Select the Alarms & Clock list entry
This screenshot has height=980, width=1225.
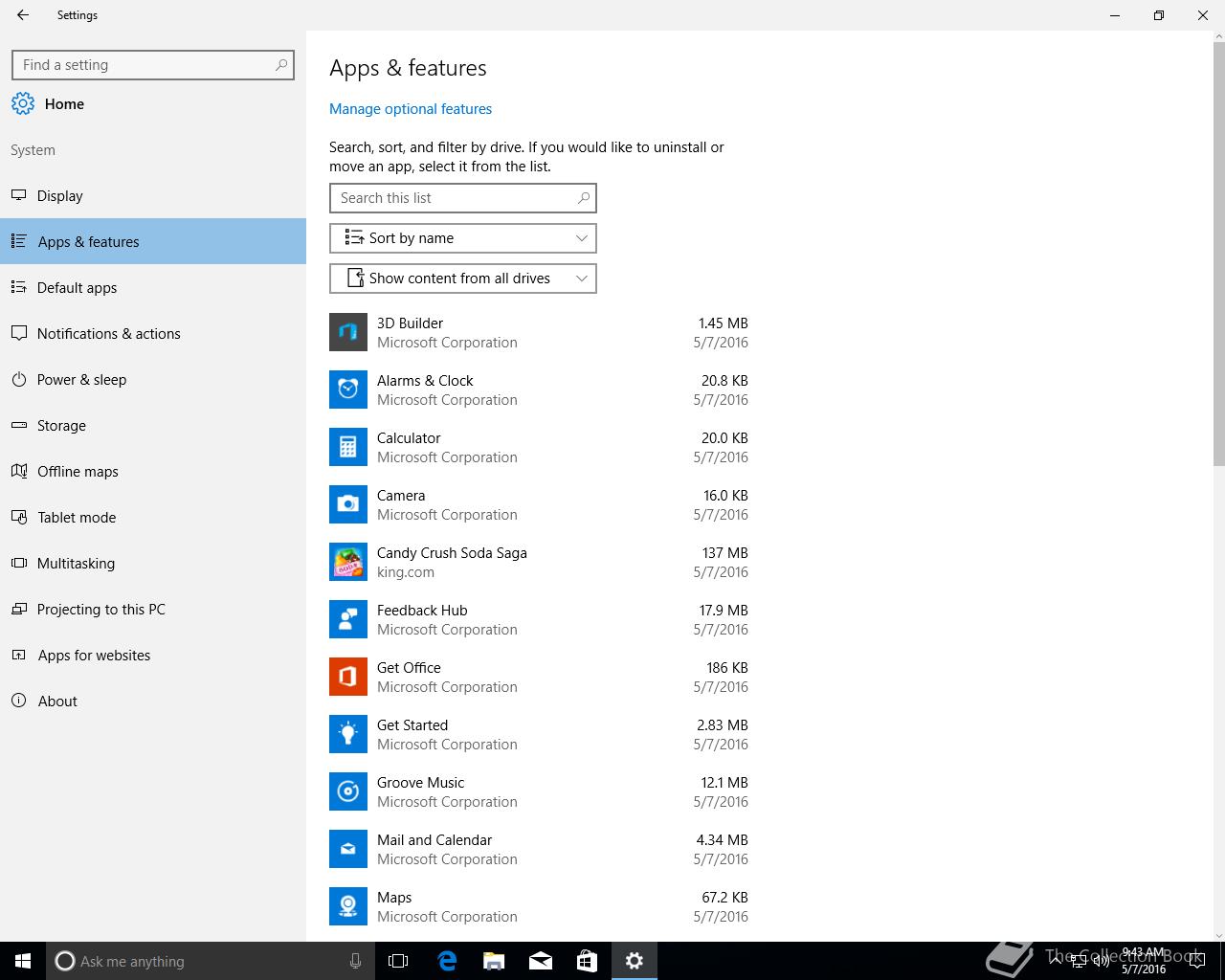click(540, 390)
